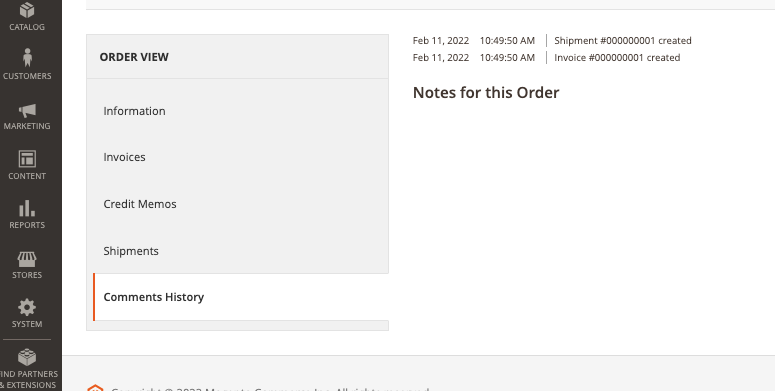This screenshot has height=391, width=775.
Task: Open the Catalog menu in sidebar
Action: pyautogui.click(x=27, y=16)
